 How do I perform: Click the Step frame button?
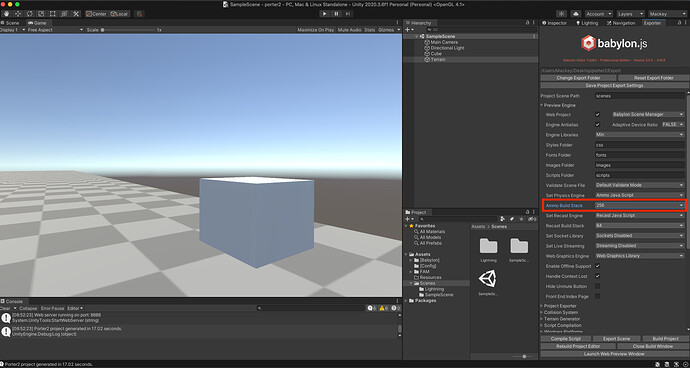pos(348,14)
